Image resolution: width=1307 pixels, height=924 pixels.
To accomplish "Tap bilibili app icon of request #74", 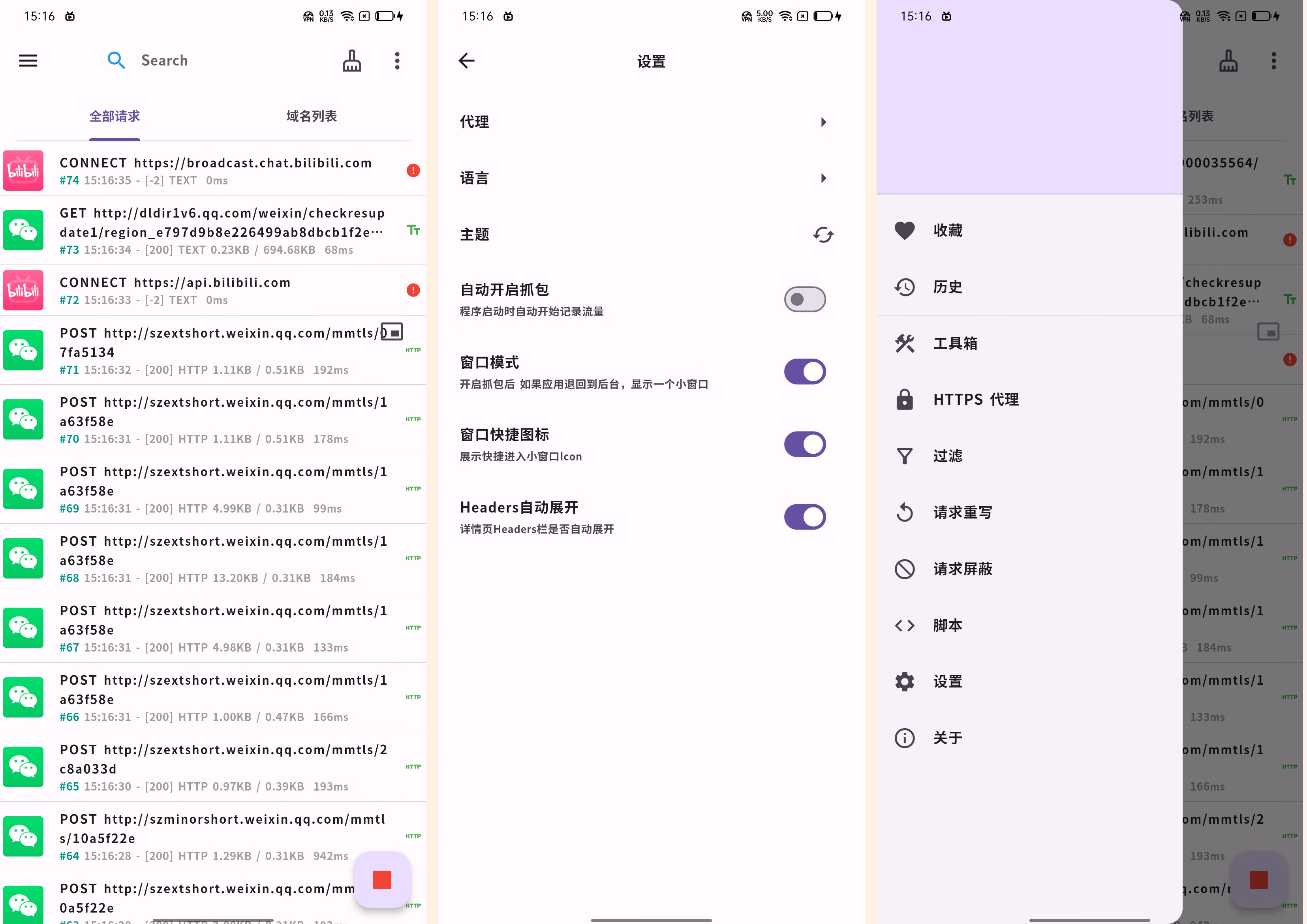I will (23, 170).
